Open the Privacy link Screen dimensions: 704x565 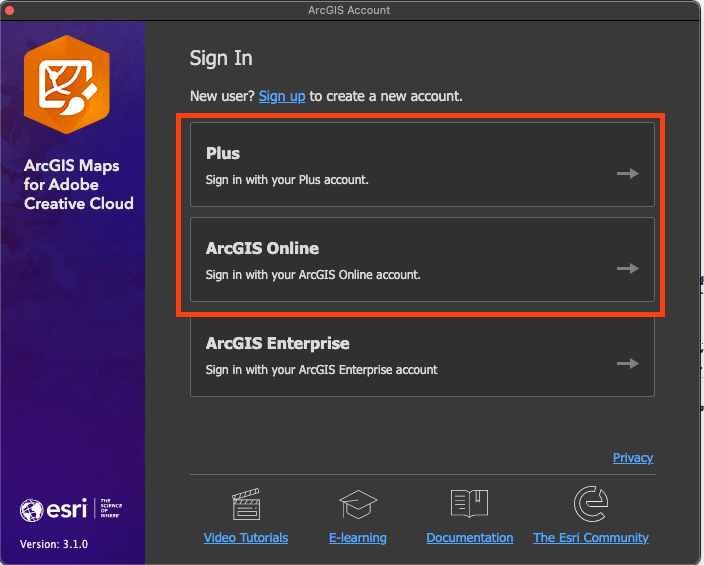point(633,458)
